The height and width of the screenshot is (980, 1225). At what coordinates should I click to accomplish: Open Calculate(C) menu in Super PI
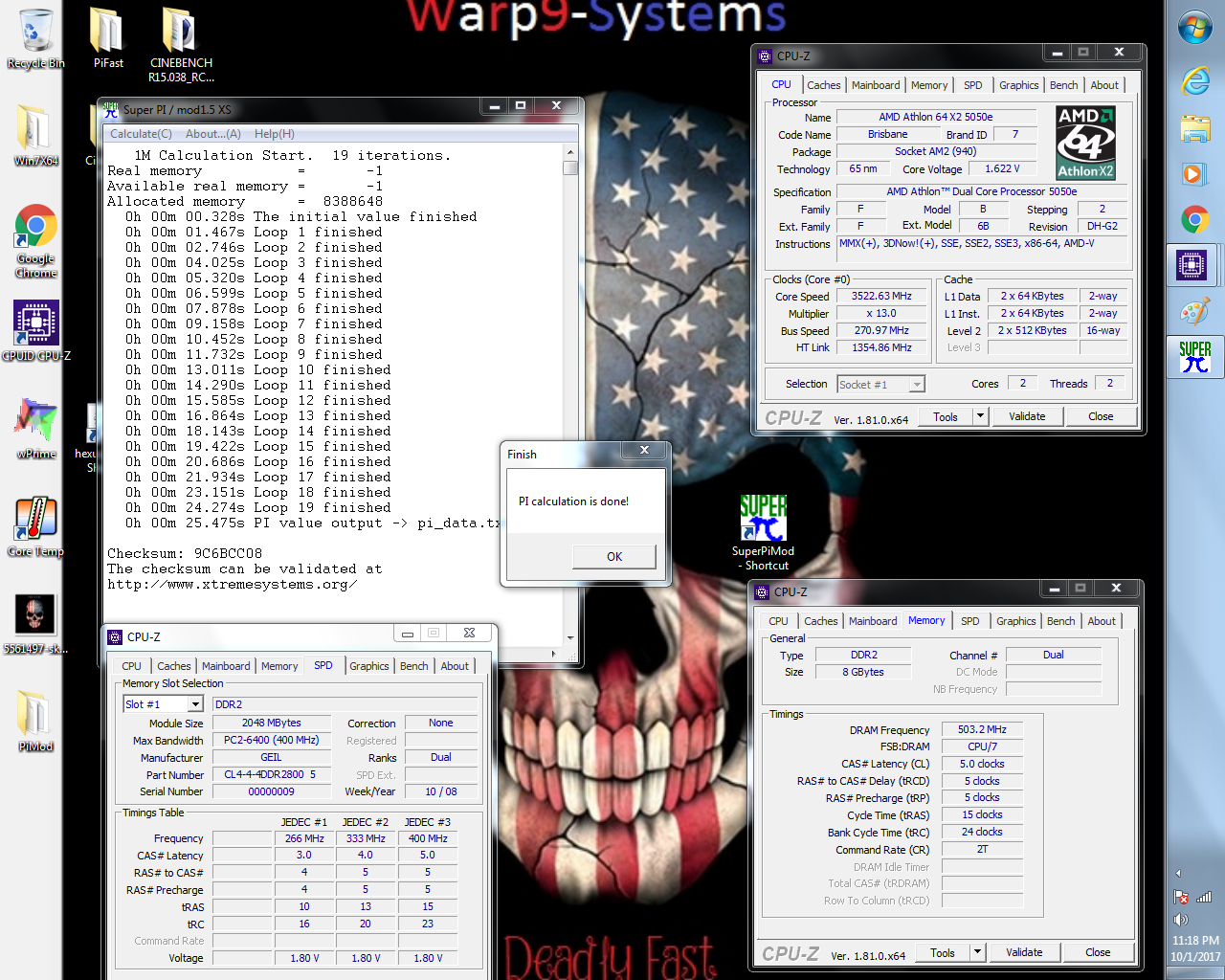pos(141,134)
